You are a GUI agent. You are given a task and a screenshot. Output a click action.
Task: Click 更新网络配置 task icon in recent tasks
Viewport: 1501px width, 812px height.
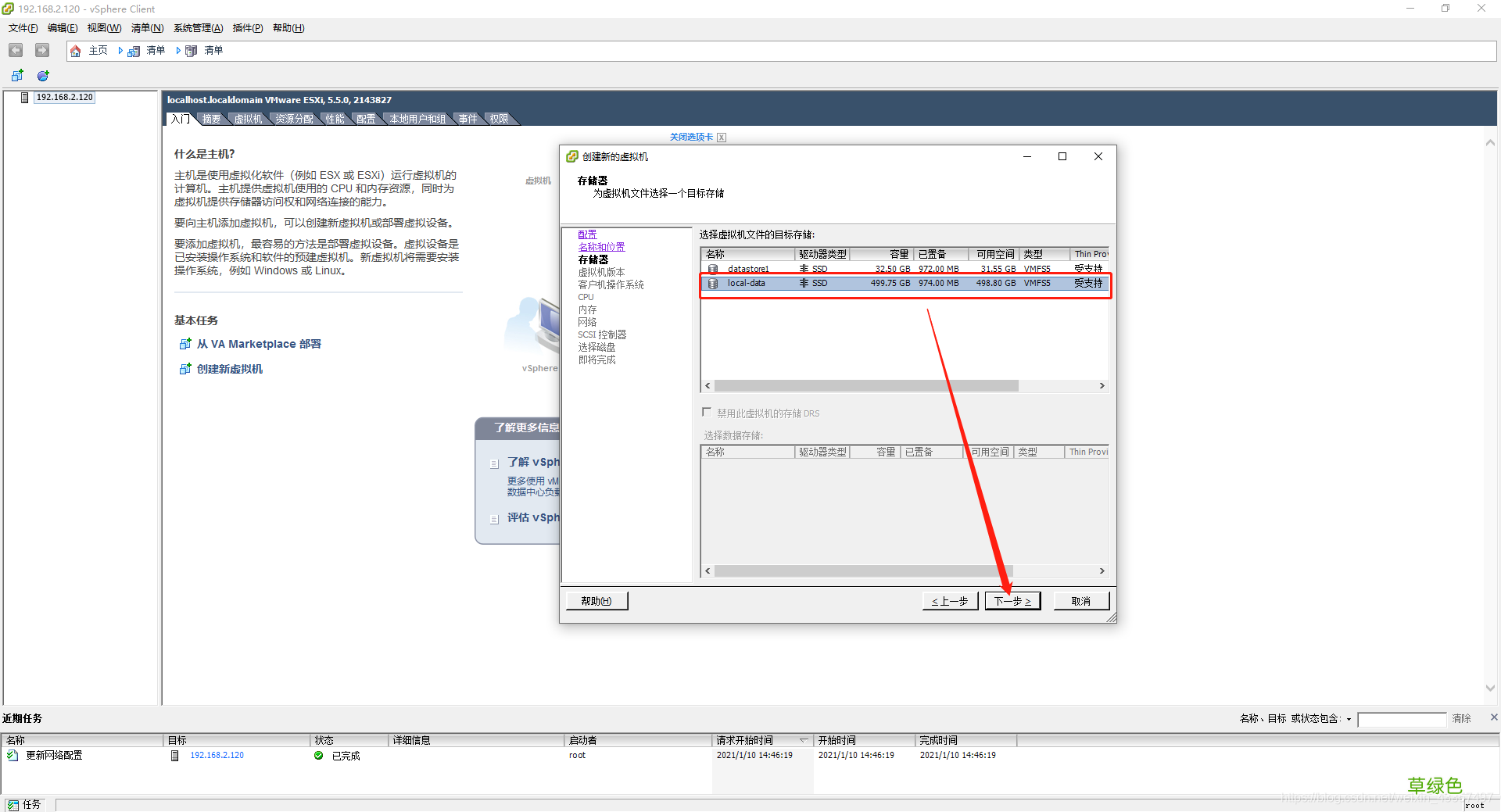(x=13, y=756)
